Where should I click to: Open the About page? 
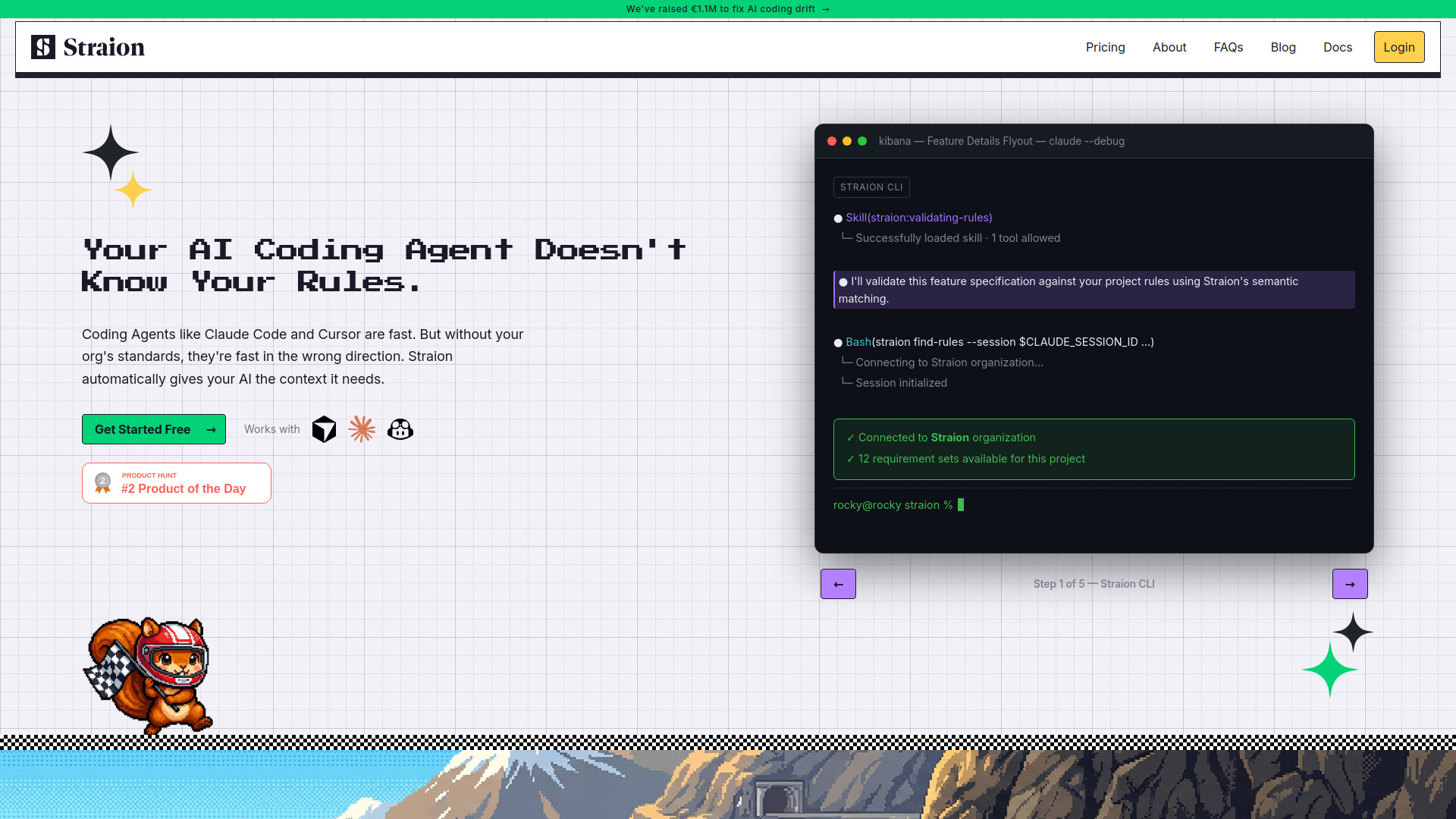(1169, 47)
